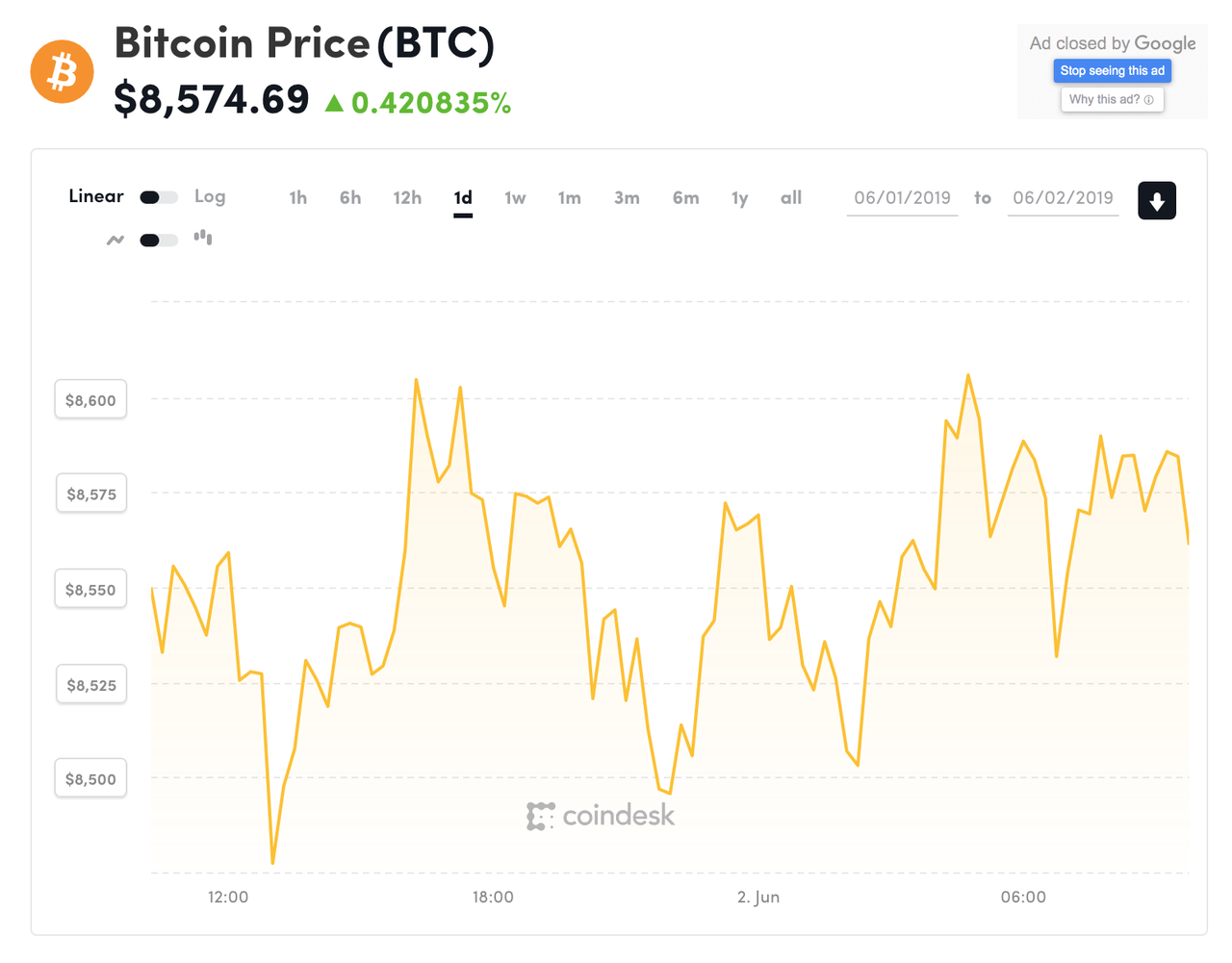Click the 'Stop seeing this ad' button

click(x=1112, y=70)
